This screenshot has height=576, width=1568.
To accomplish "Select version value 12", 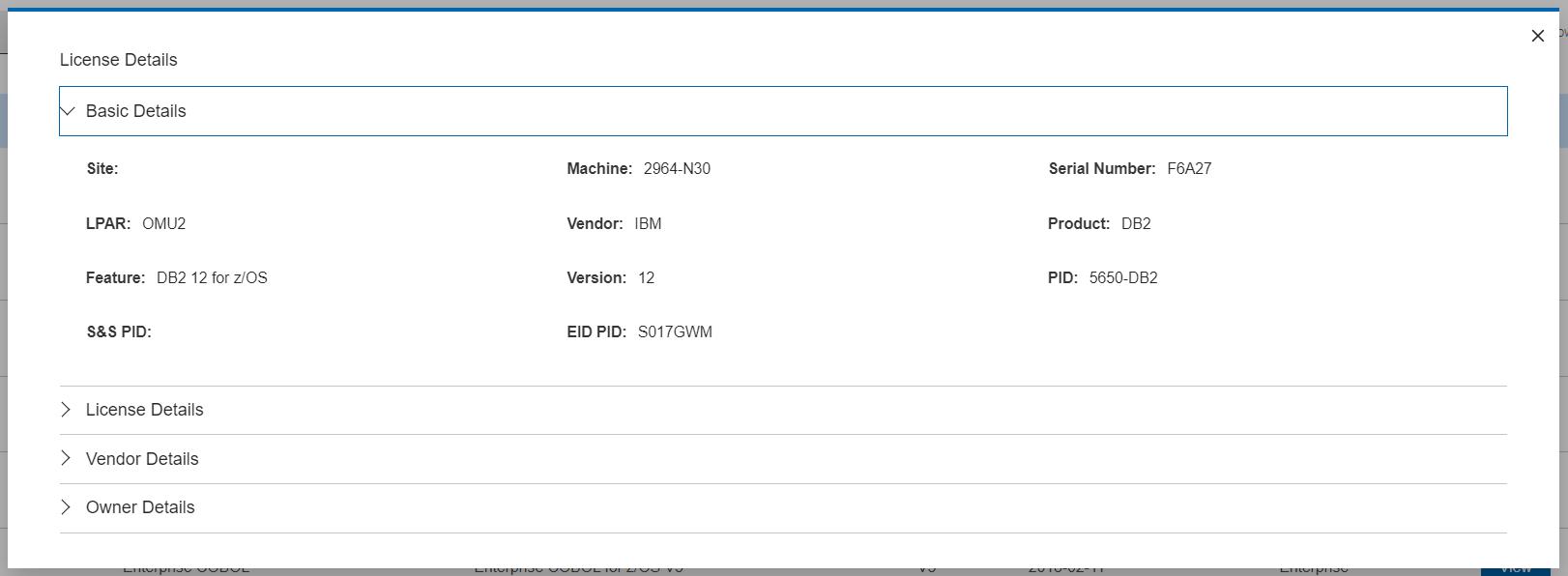I will 646,277.
